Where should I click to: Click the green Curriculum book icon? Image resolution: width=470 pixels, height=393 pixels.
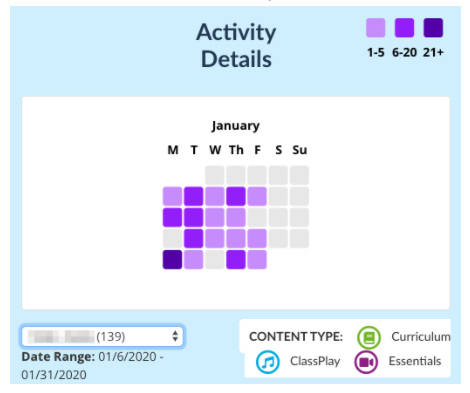[x=369, y=337]
